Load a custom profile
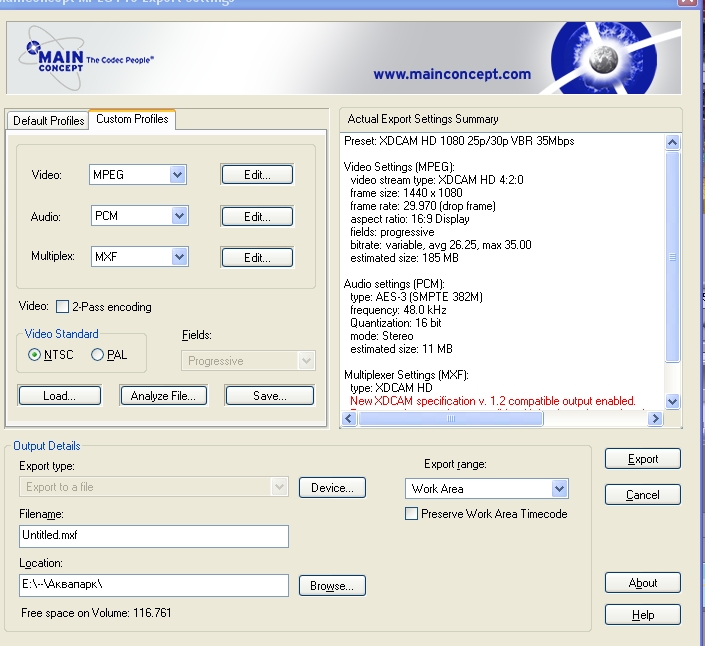The height and width of the screenshot is (646, 705). (59, 396)
